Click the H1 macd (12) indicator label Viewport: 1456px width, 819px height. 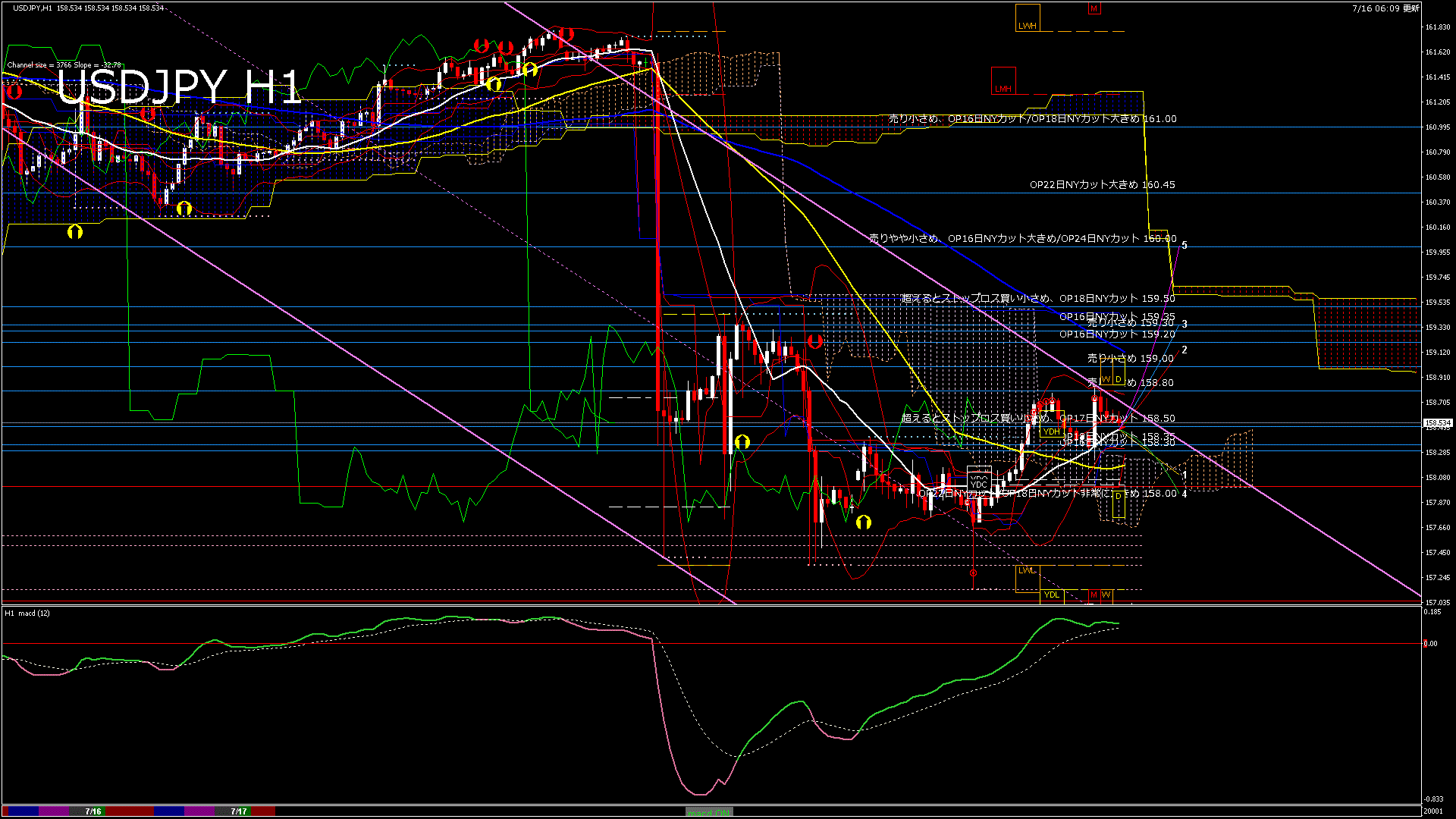[27, 613]
